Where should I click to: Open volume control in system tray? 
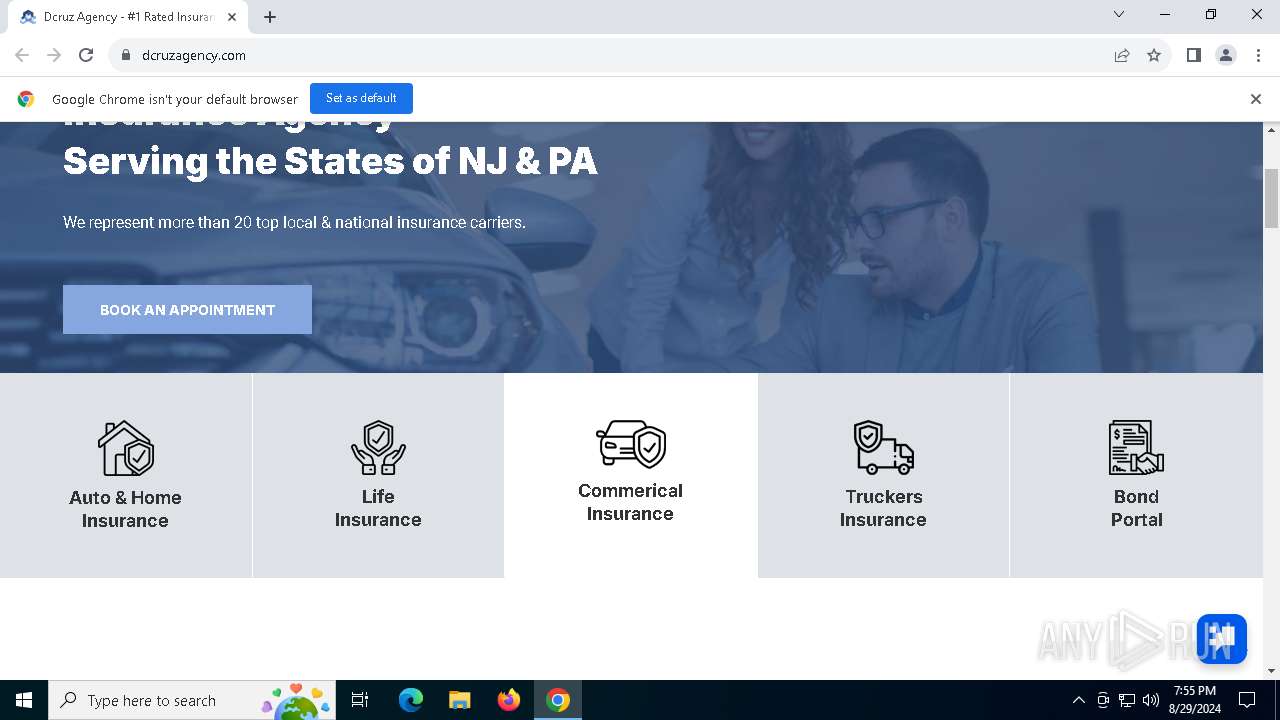tap(1150, 700)
